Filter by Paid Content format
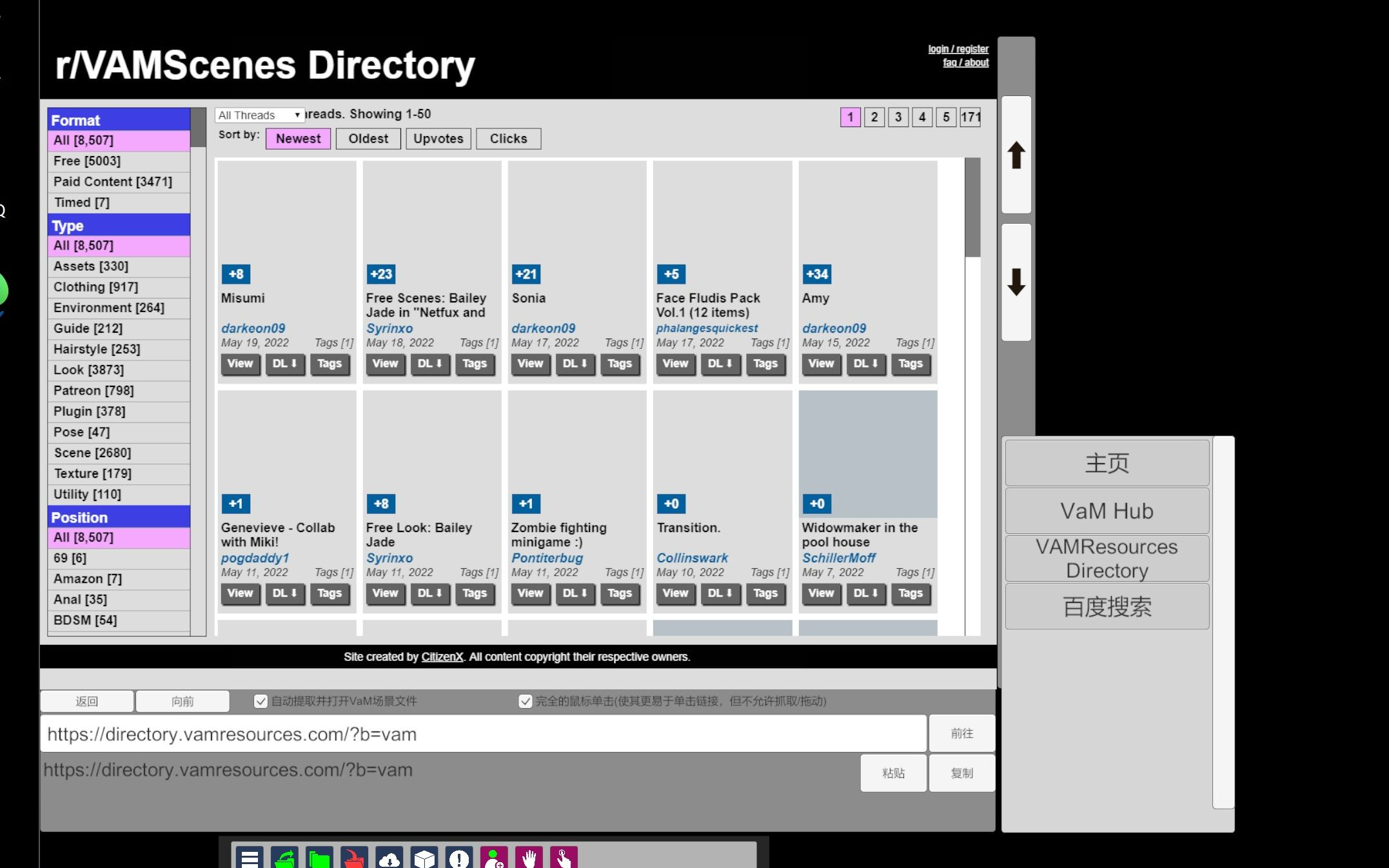Viewport: 1389px width, 868px height. pyautogui.click(x=113, y=182)
